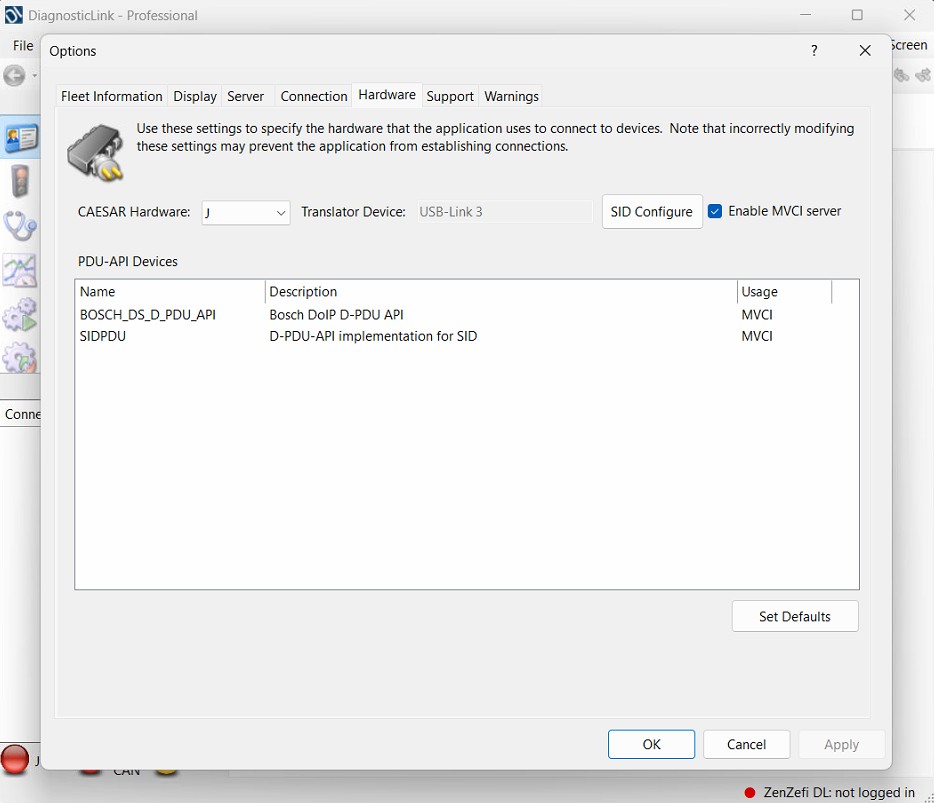
Task: Switch to the Fleet Information tab
Action: click(111, 96)
